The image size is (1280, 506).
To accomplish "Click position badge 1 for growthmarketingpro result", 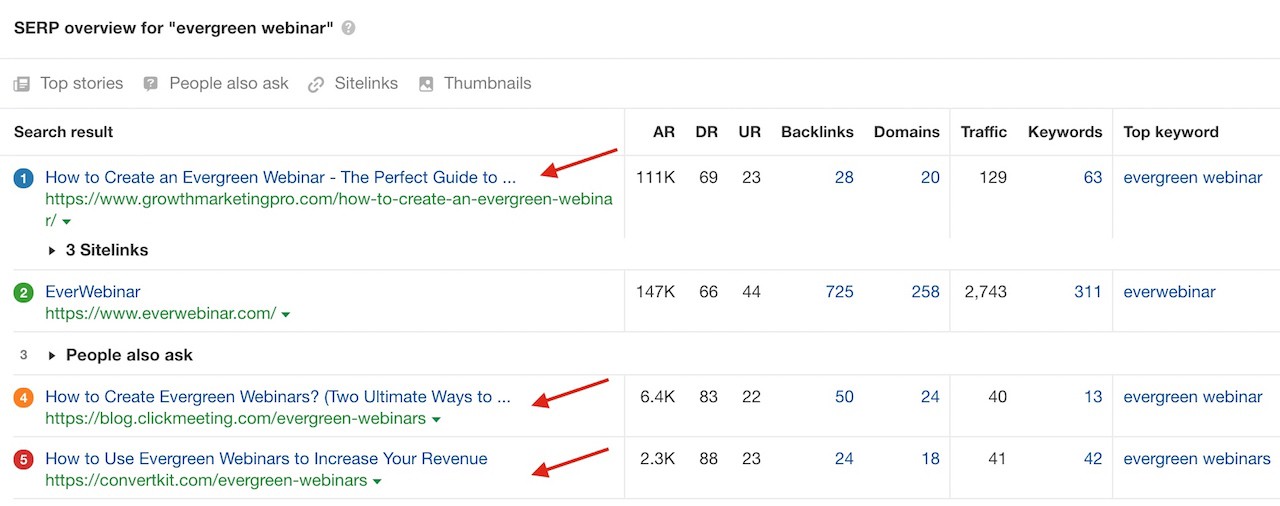I will click(24, 178).
